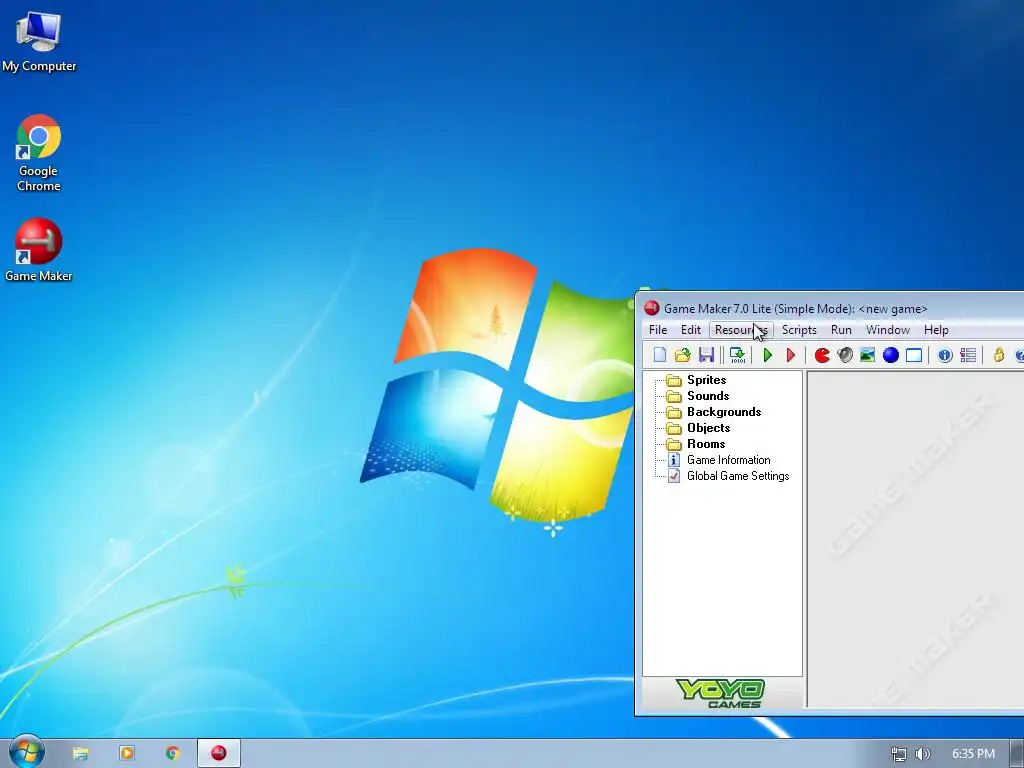
Task: Open the Edit menu
Action: pyautogui.click(x=691, y=330)
